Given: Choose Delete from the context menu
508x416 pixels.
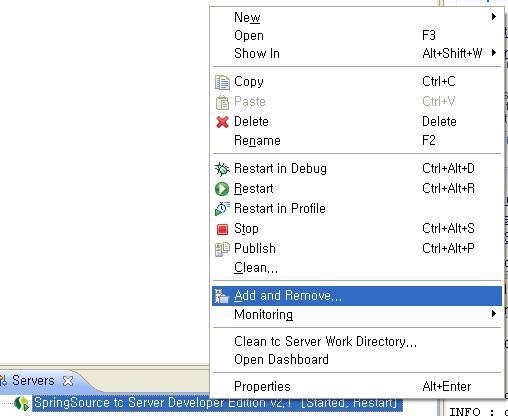Looking at the screenshot, I should [x=357, y=122].
